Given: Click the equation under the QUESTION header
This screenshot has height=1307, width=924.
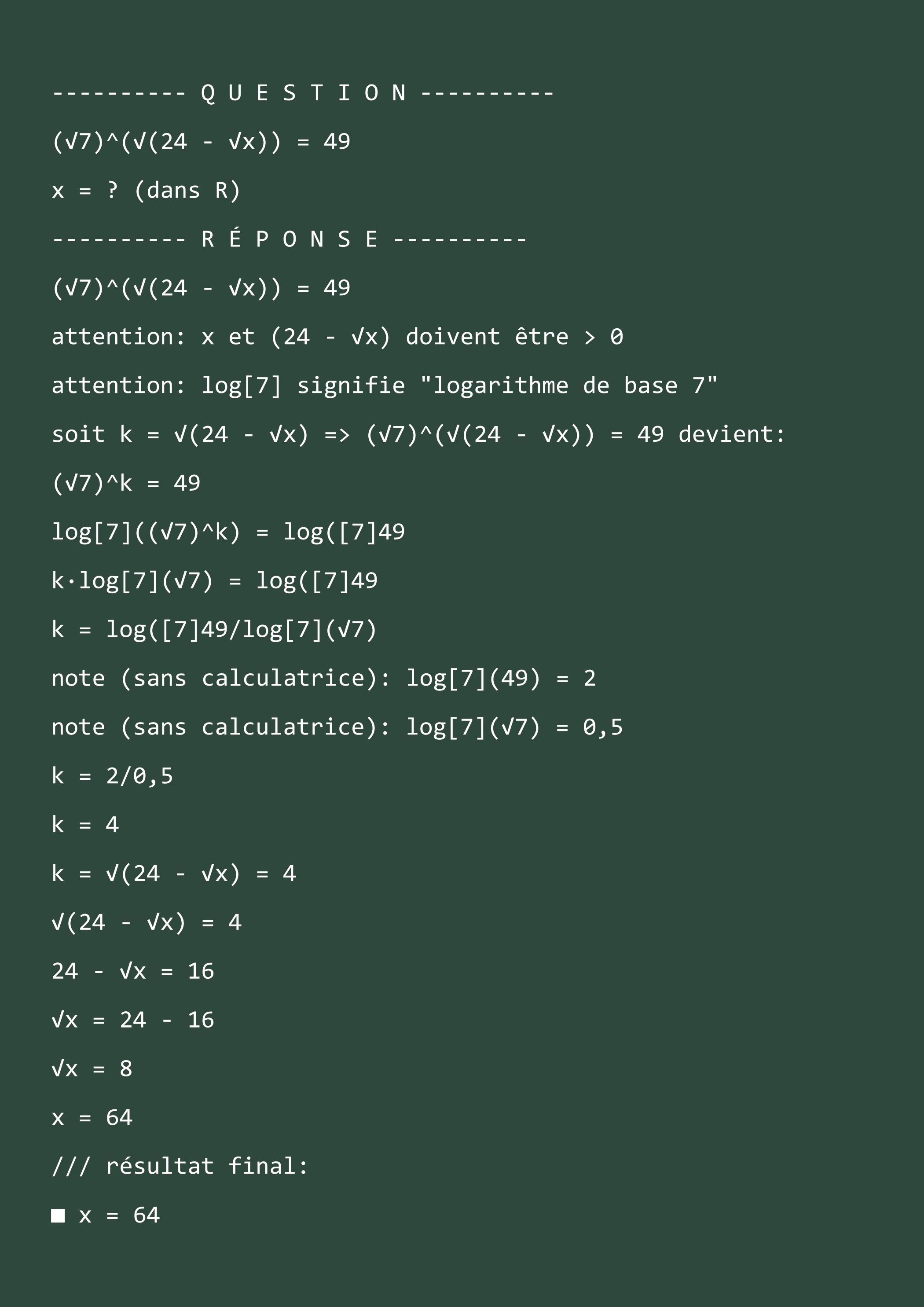Looking at the screenshot, I should (x=201, y=142).
